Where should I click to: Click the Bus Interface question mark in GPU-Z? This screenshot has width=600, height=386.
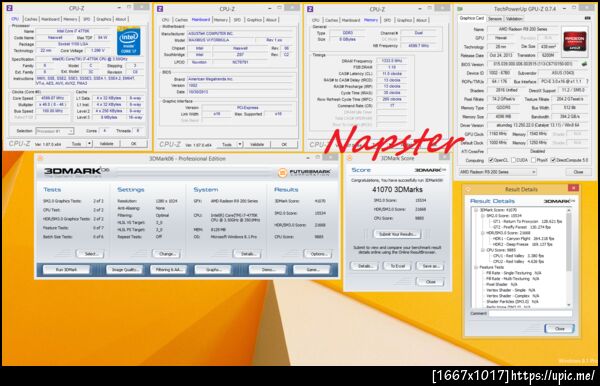point(587,81)
